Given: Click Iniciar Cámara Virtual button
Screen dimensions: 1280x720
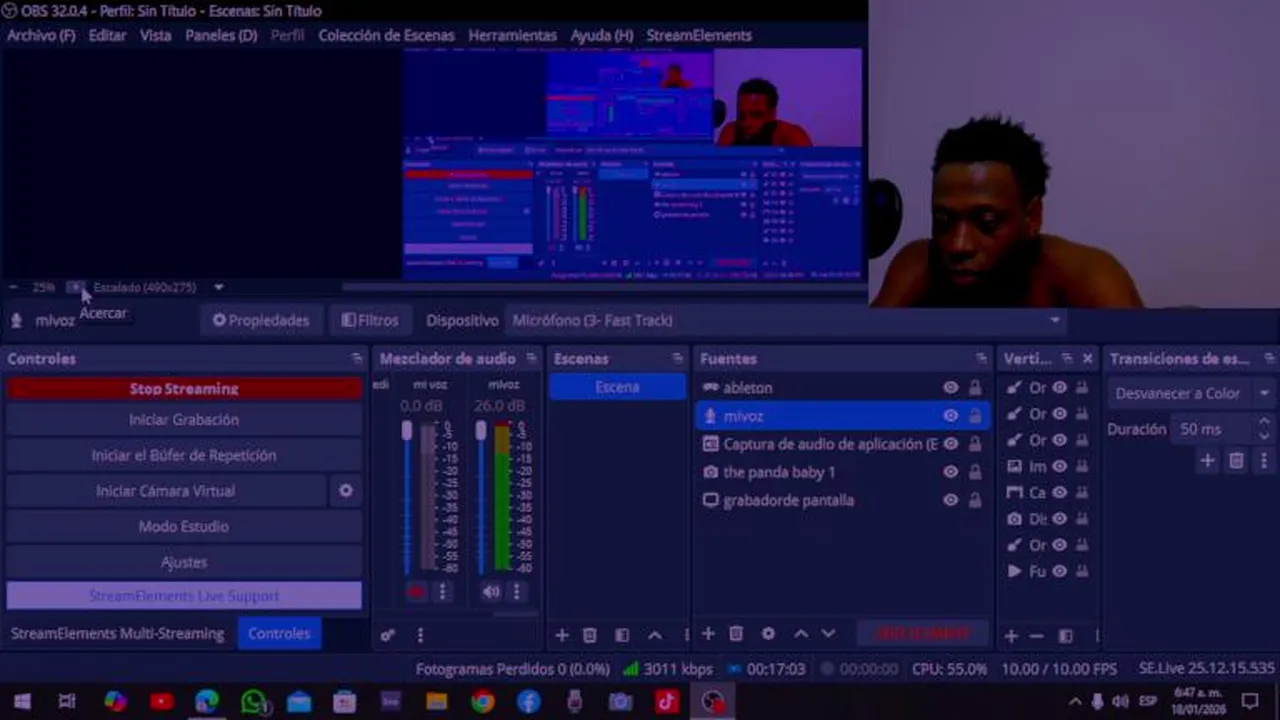Looking at the screenshot, I should pos(166,491).
